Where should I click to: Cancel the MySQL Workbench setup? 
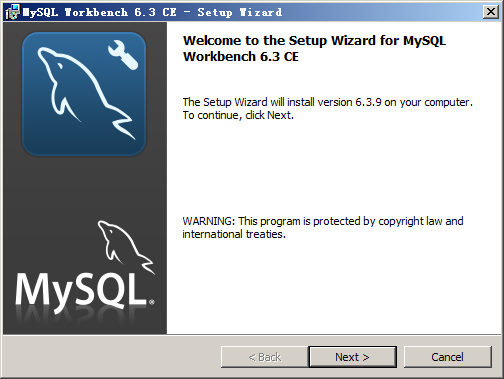pyautogui.click(x=447, y=357)
